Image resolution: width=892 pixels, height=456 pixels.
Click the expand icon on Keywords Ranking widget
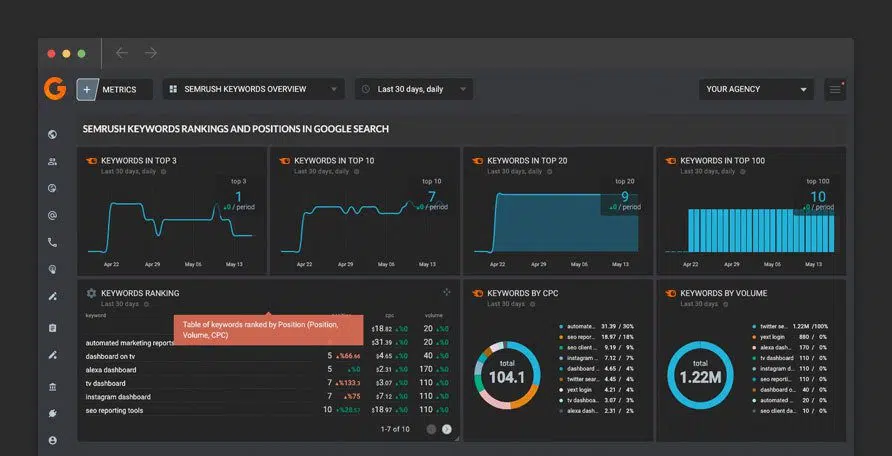click(x=447, y=292)
